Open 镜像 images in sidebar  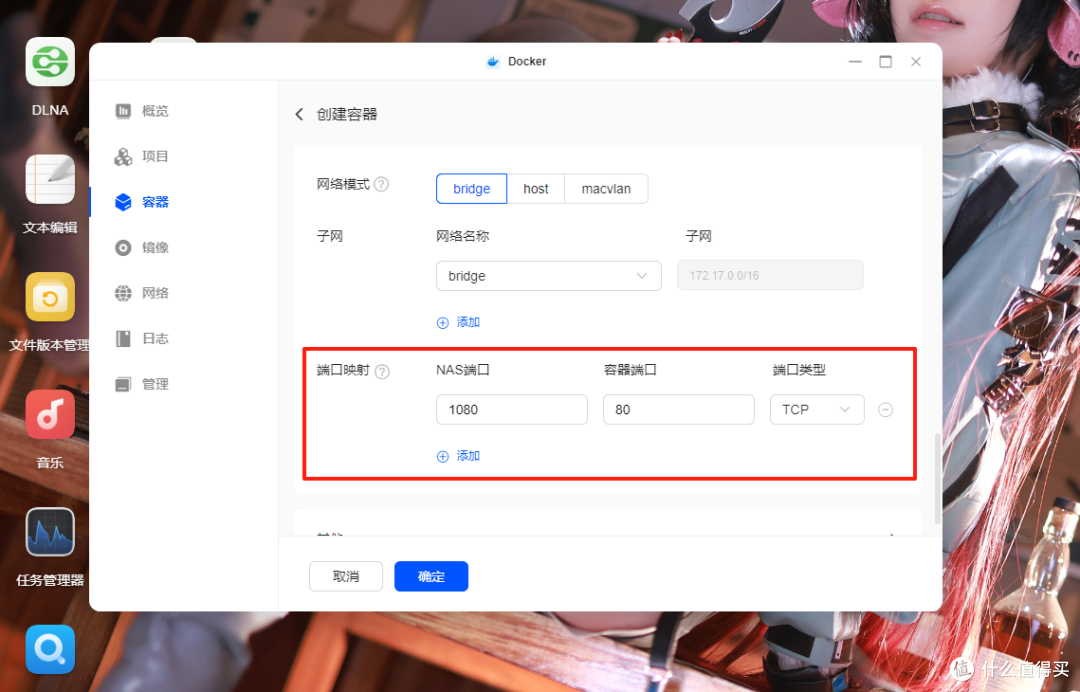[155, 247]
